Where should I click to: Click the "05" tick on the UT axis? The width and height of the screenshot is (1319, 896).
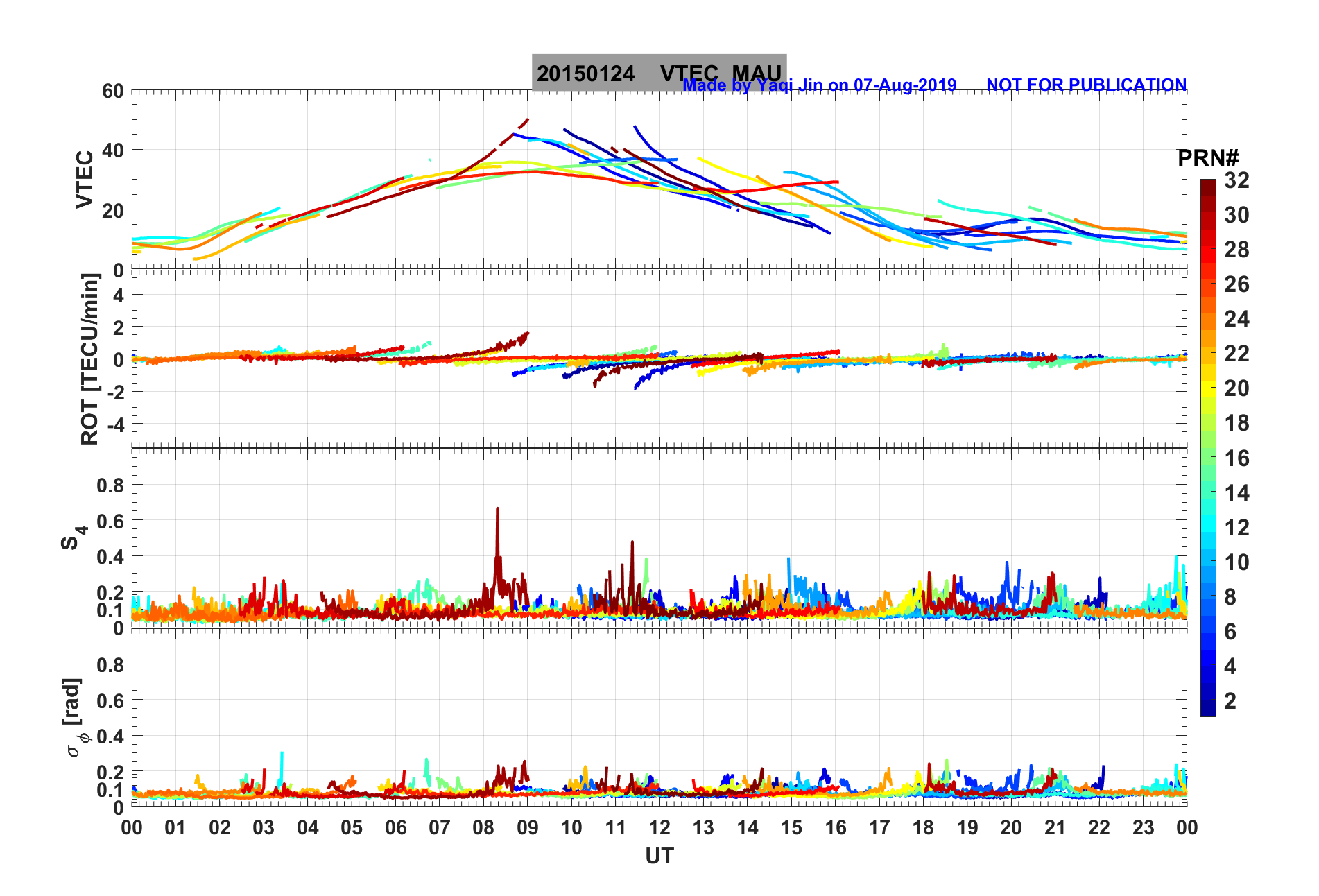pos(352,827)
